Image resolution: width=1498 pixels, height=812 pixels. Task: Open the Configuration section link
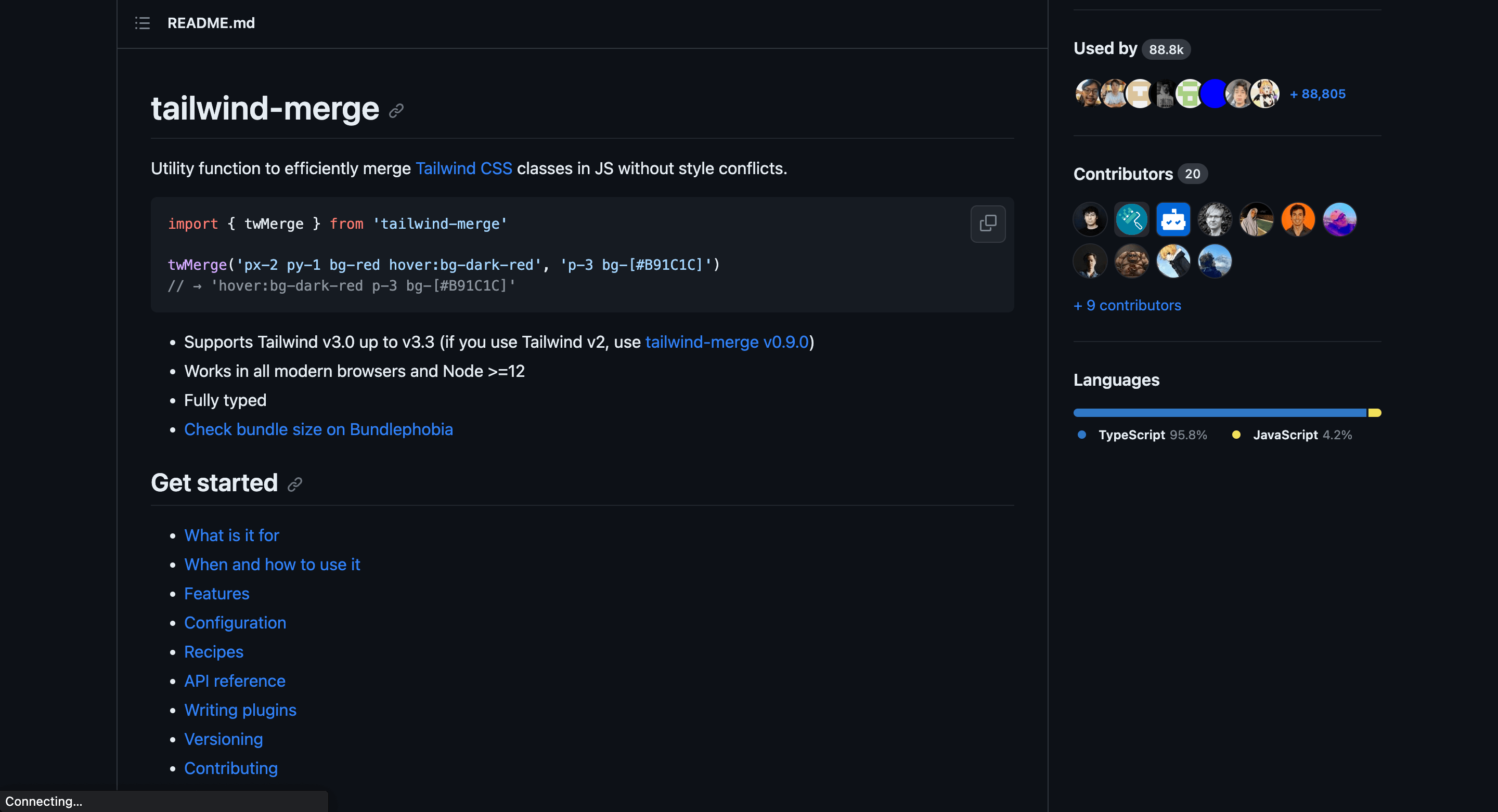point(235,623)
